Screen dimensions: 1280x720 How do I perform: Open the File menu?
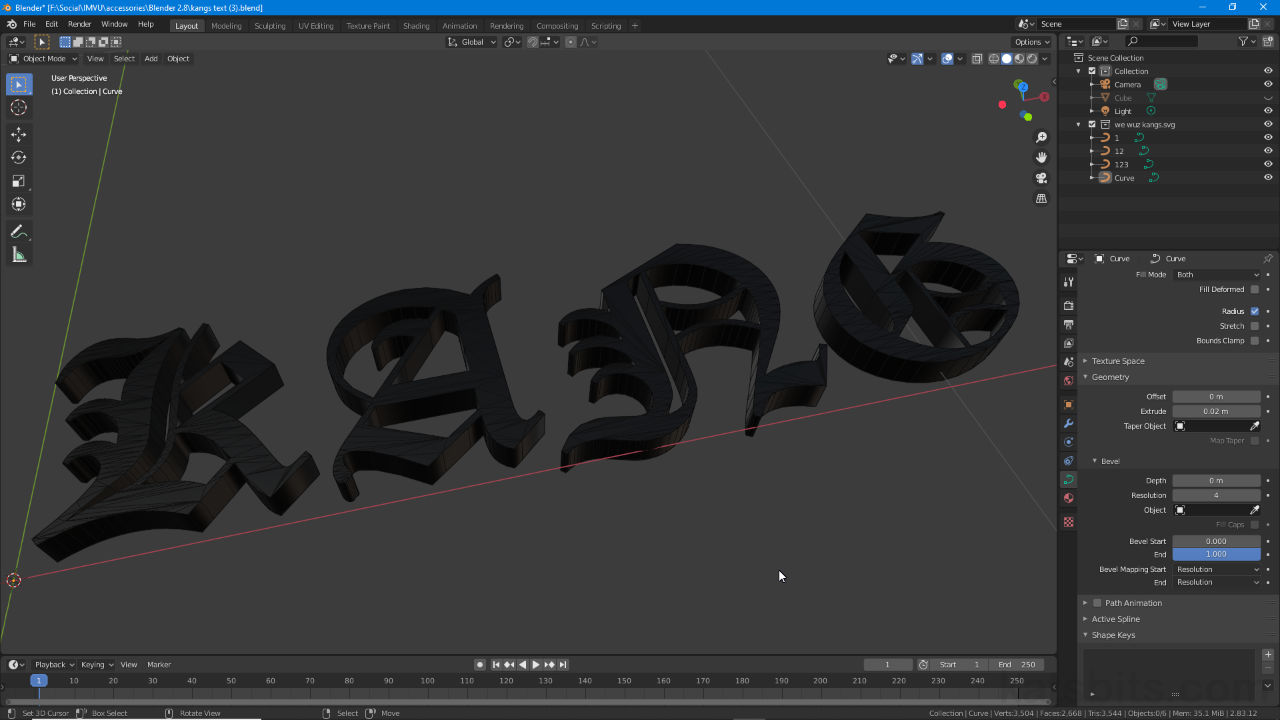(29, 24)
